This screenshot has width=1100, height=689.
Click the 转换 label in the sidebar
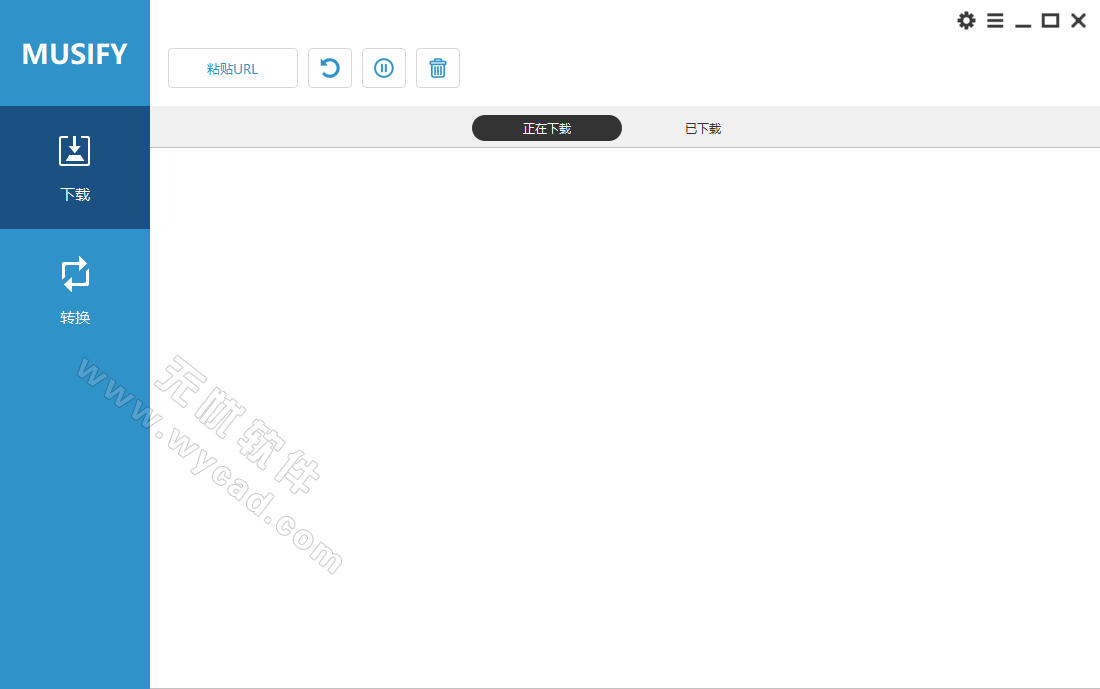pyautogui.click(x=75, y=318)
